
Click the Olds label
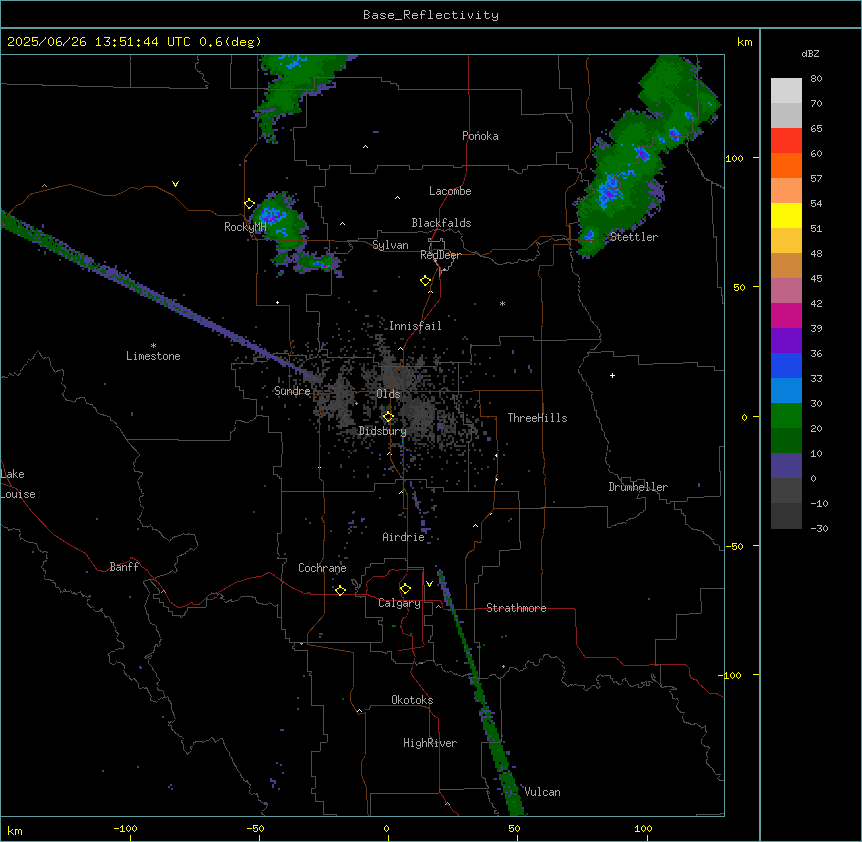click(x=388, y=394)
